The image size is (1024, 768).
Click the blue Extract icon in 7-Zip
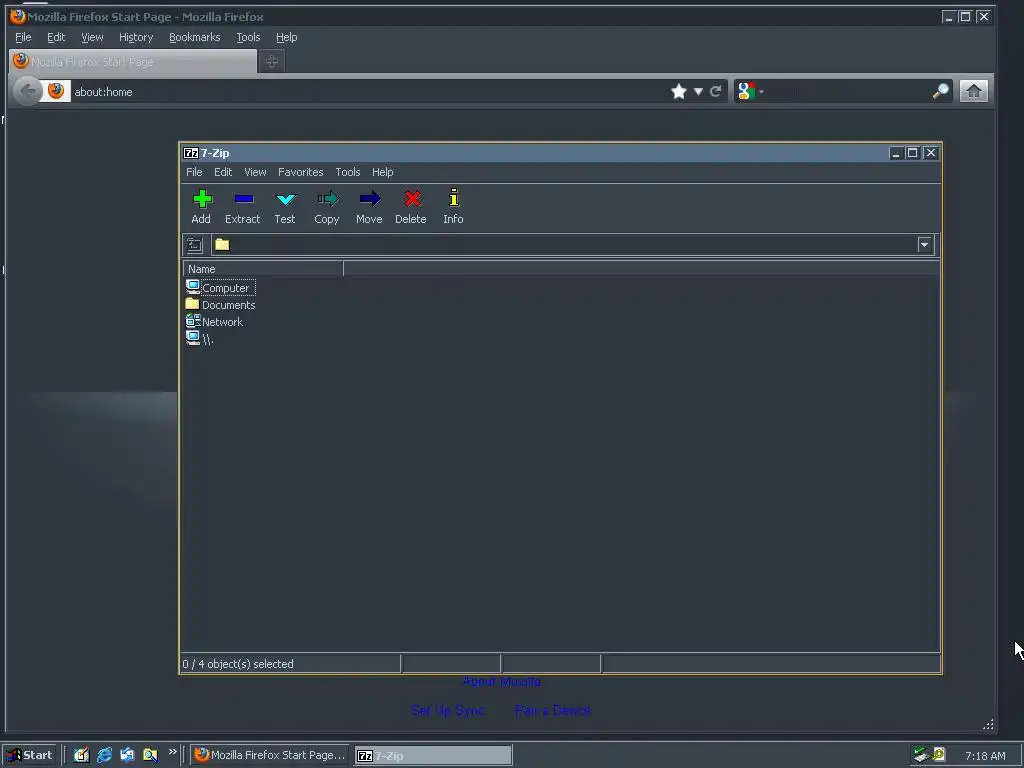pos(244,199)
